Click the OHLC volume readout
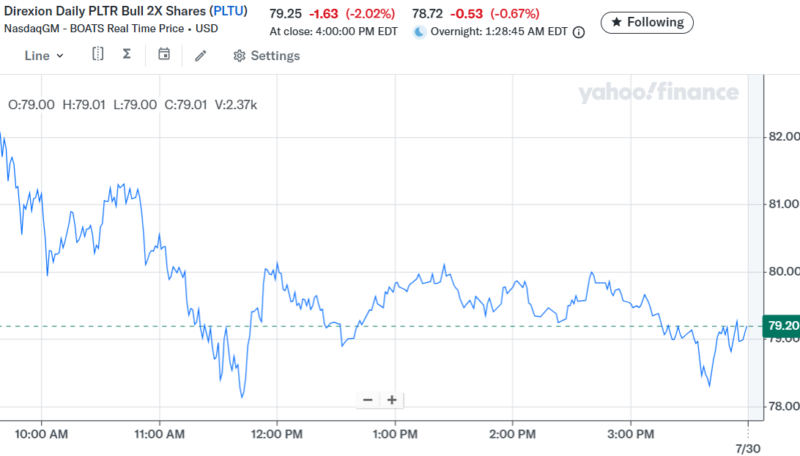The width and height of the screenshot is (800, 456). pos(132,104)
